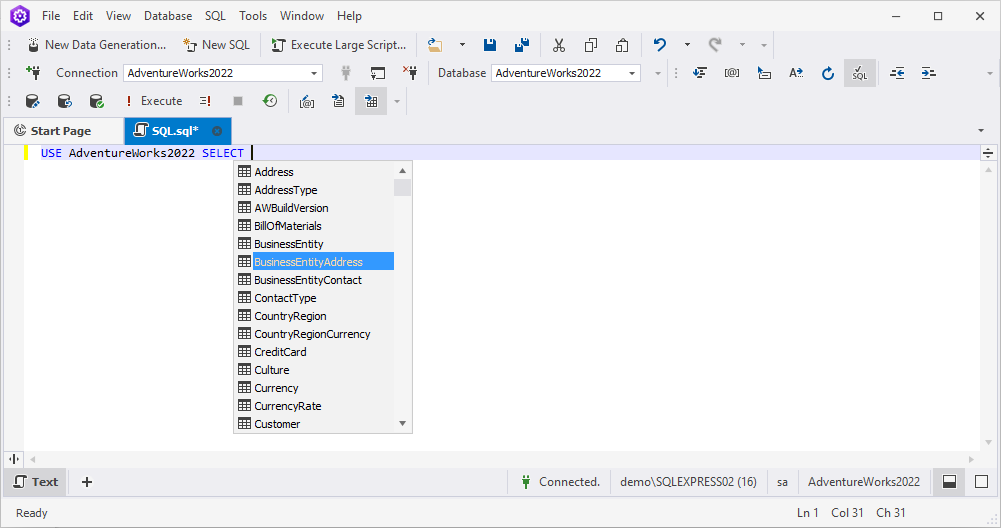1001x528 pixels.
Task: Click the New Connection plug icon
Action: [33, 73]
